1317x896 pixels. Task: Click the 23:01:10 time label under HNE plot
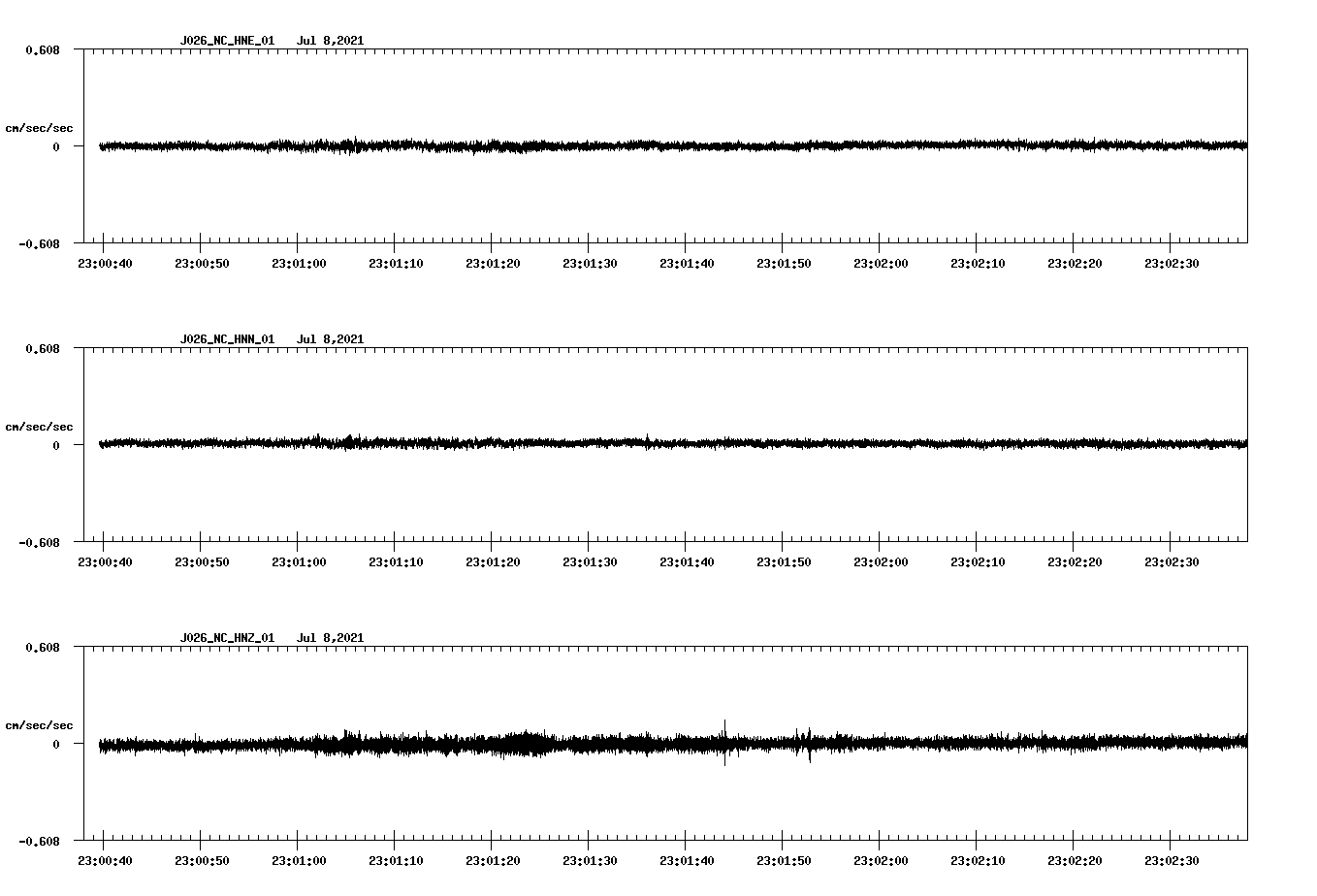tap(396, 264)
